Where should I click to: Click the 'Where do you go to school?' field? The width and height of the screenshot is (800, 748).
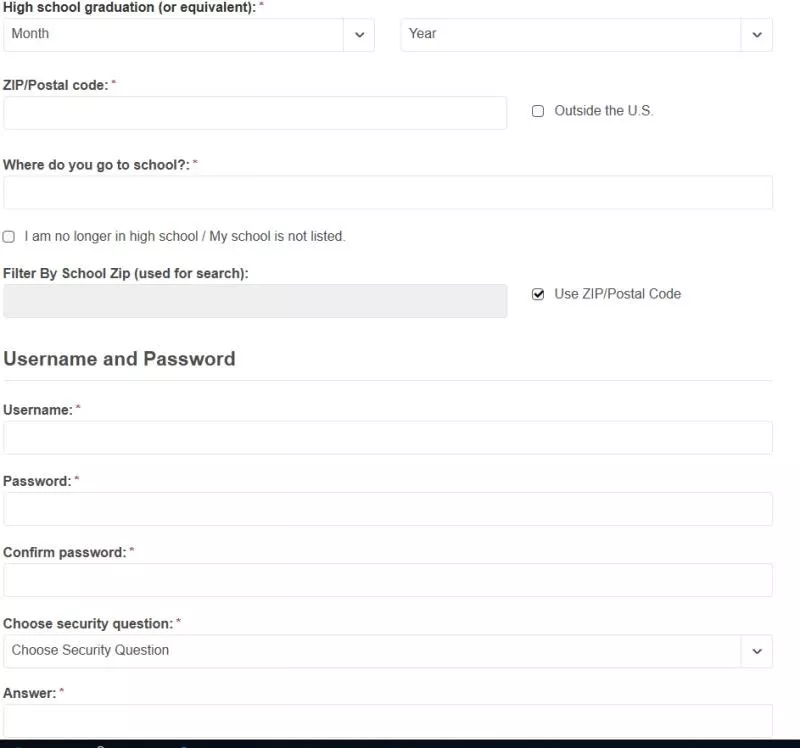[388, 192]
